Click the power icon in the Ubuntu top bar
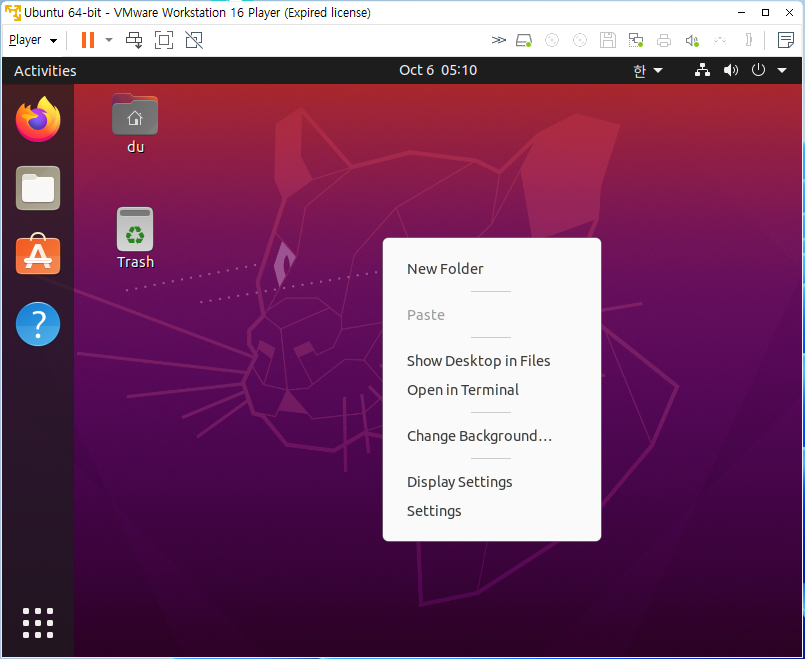 pyautogui.click(x=758, y=70)
